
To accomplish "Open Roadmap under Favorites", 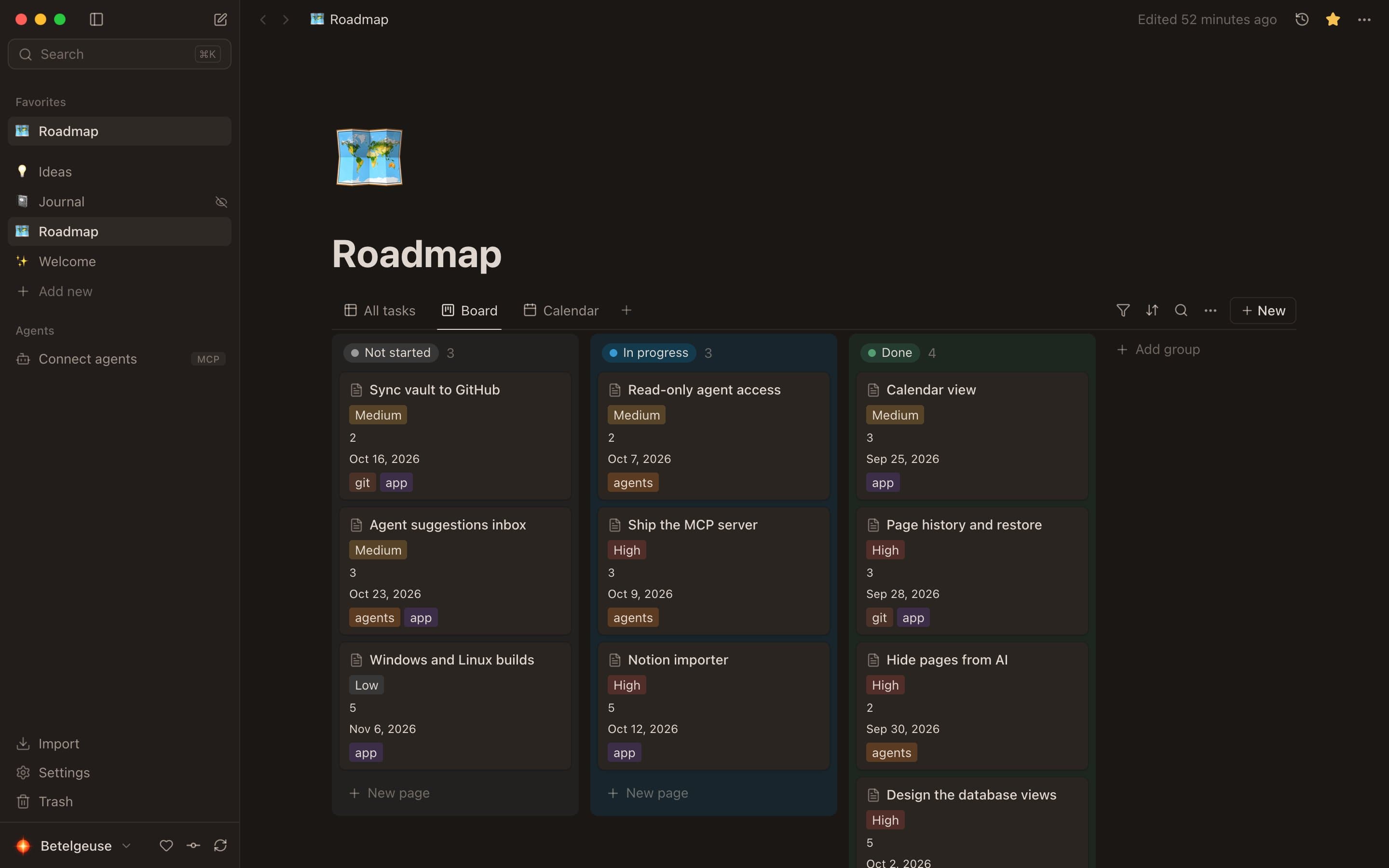I will click(120, 131).
